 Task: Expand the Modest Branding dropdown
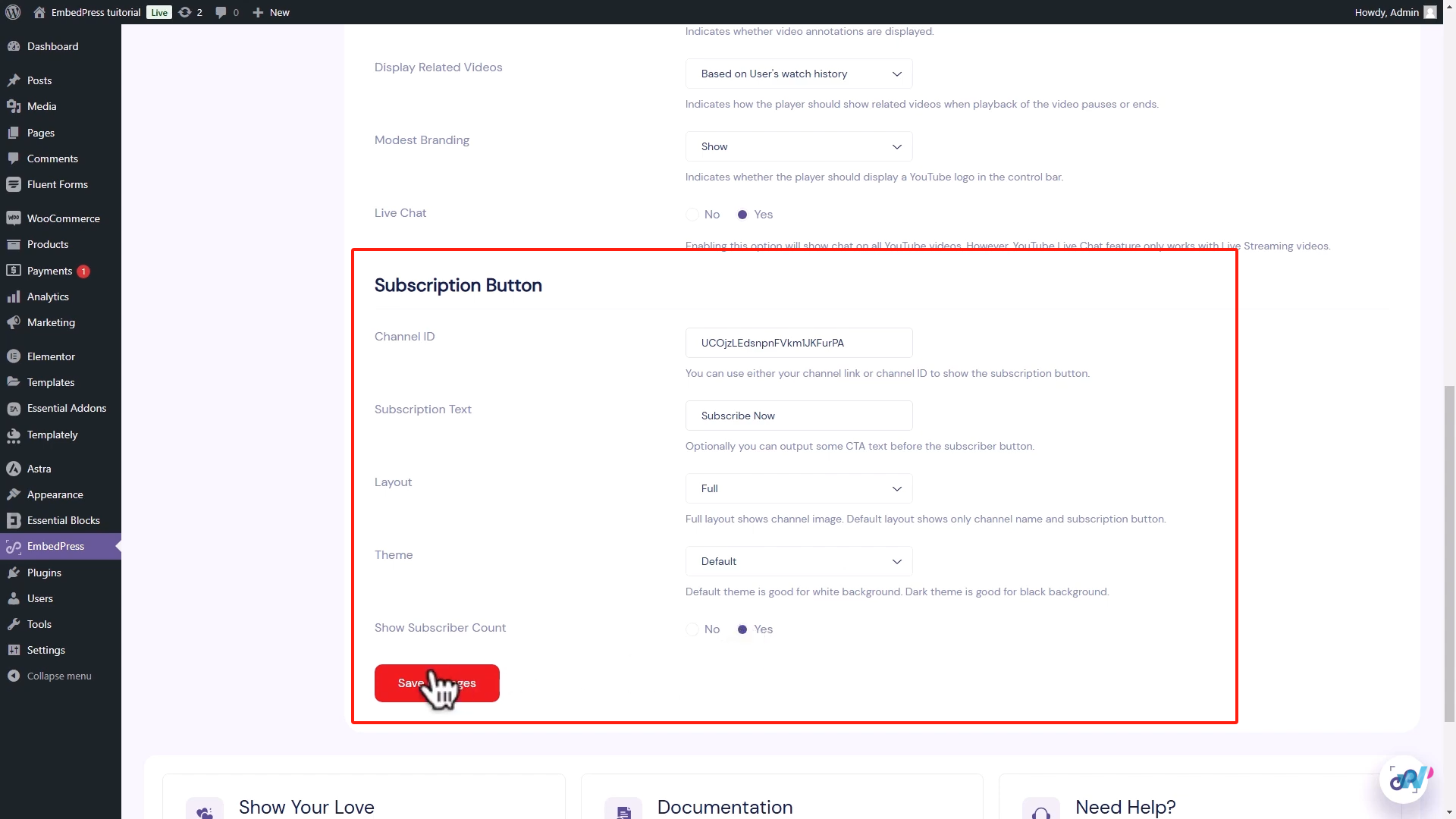tap(799, 146)
